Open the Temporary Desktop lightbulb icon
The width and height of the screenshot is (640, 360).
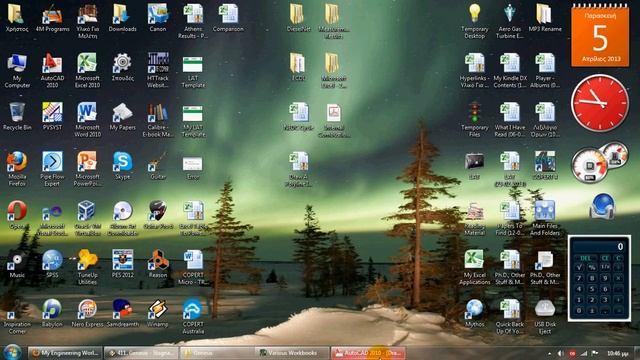pyautogui.click(x=474, y=21)
